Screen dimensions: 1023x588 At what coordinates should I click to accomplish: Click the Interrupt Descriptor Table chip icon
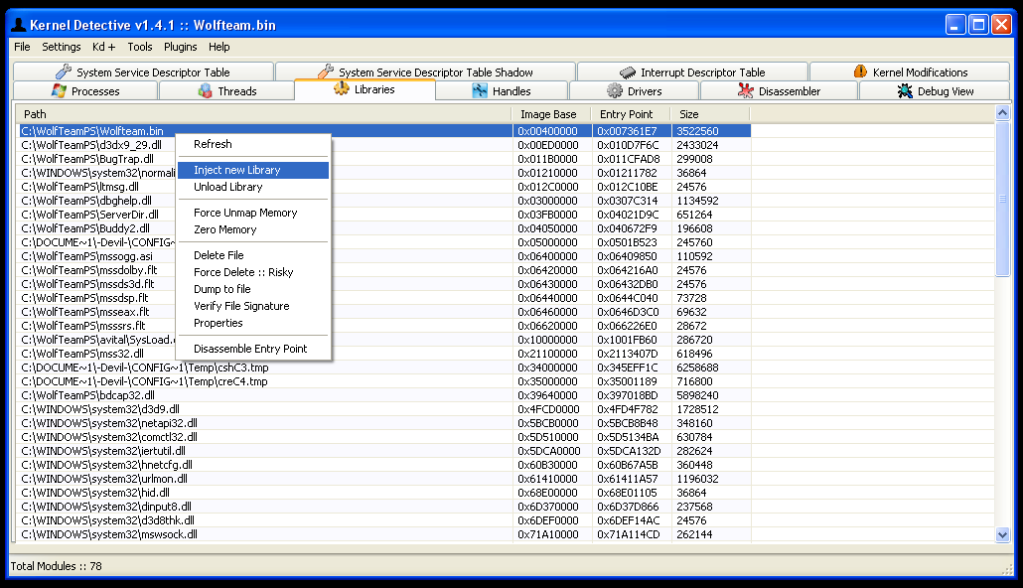pos(627,72)
